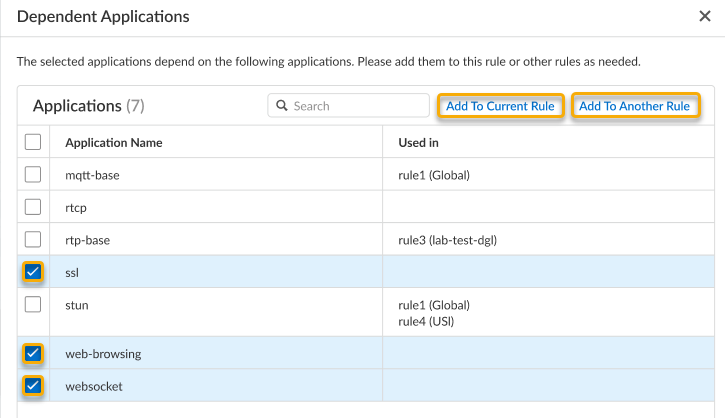Check the mqtt-base application checkbox
725x418 pixels.
pos(33,175)
